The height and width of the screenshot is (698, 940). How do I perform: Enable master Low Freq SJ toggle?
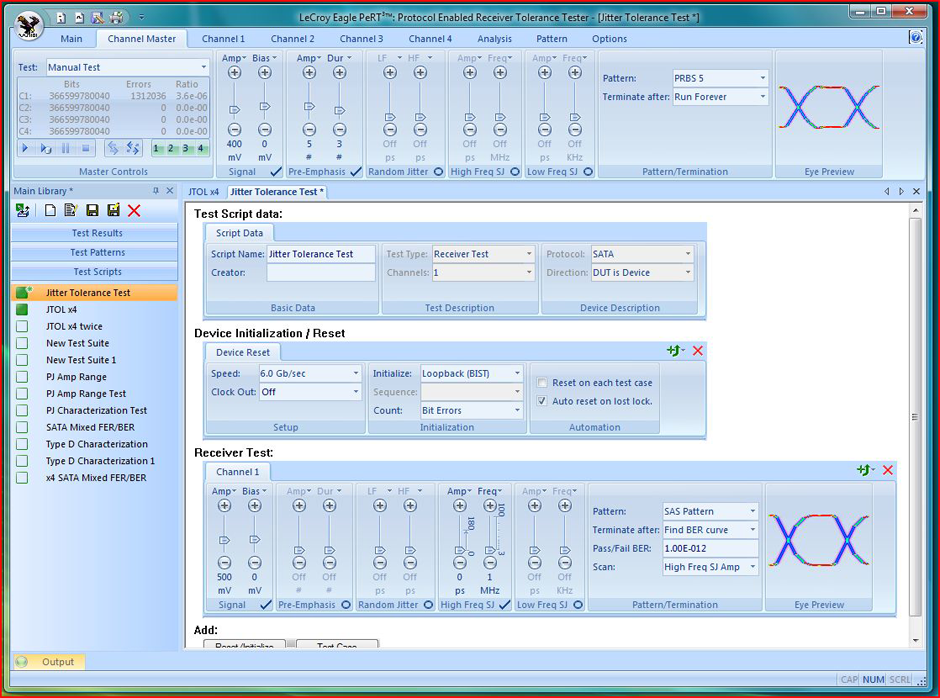click(588, 172)
